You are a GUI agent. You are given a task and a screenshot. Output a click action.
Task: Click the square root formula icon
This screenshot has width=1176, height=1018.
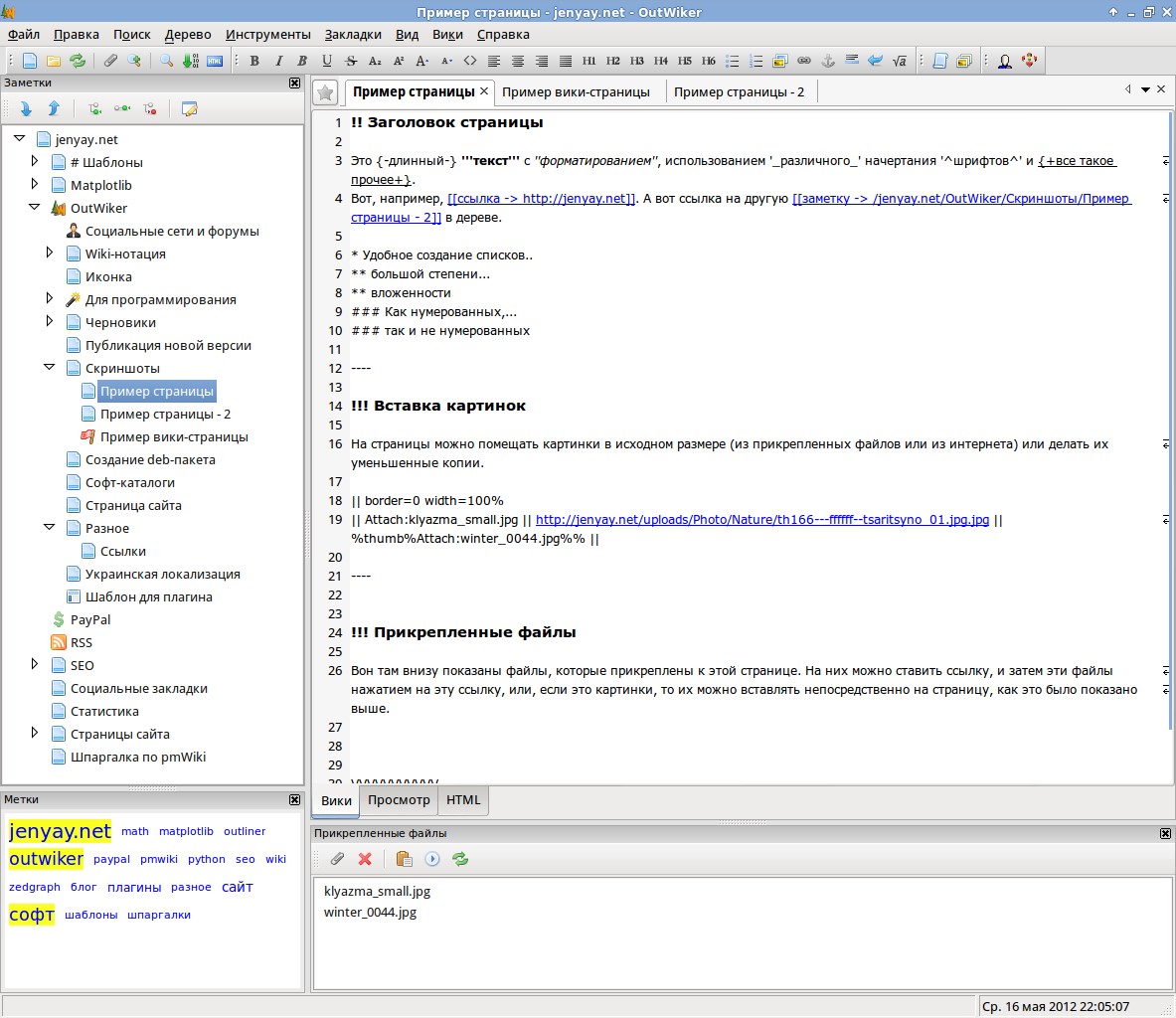point(899,62)
